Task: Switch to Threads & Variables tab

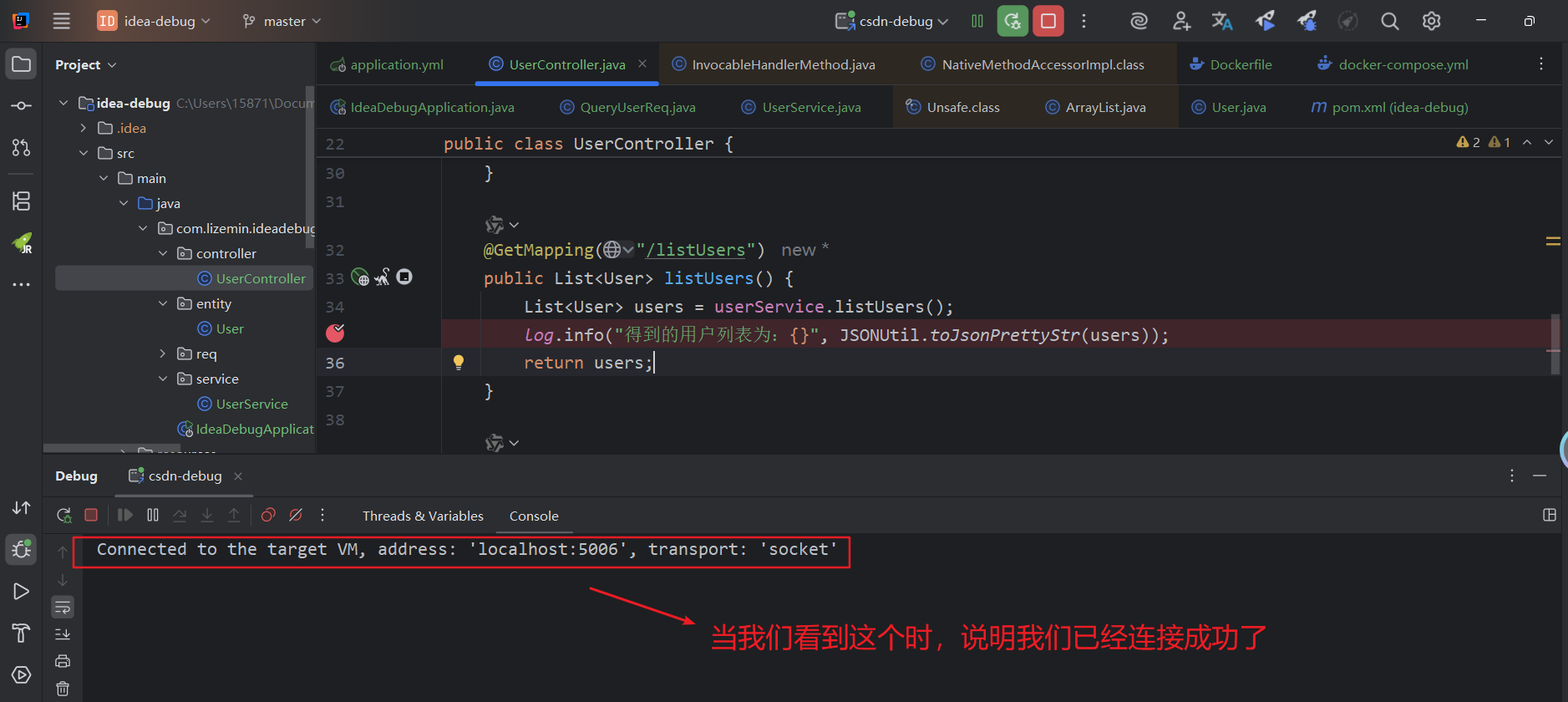Action: click(423, 516)
